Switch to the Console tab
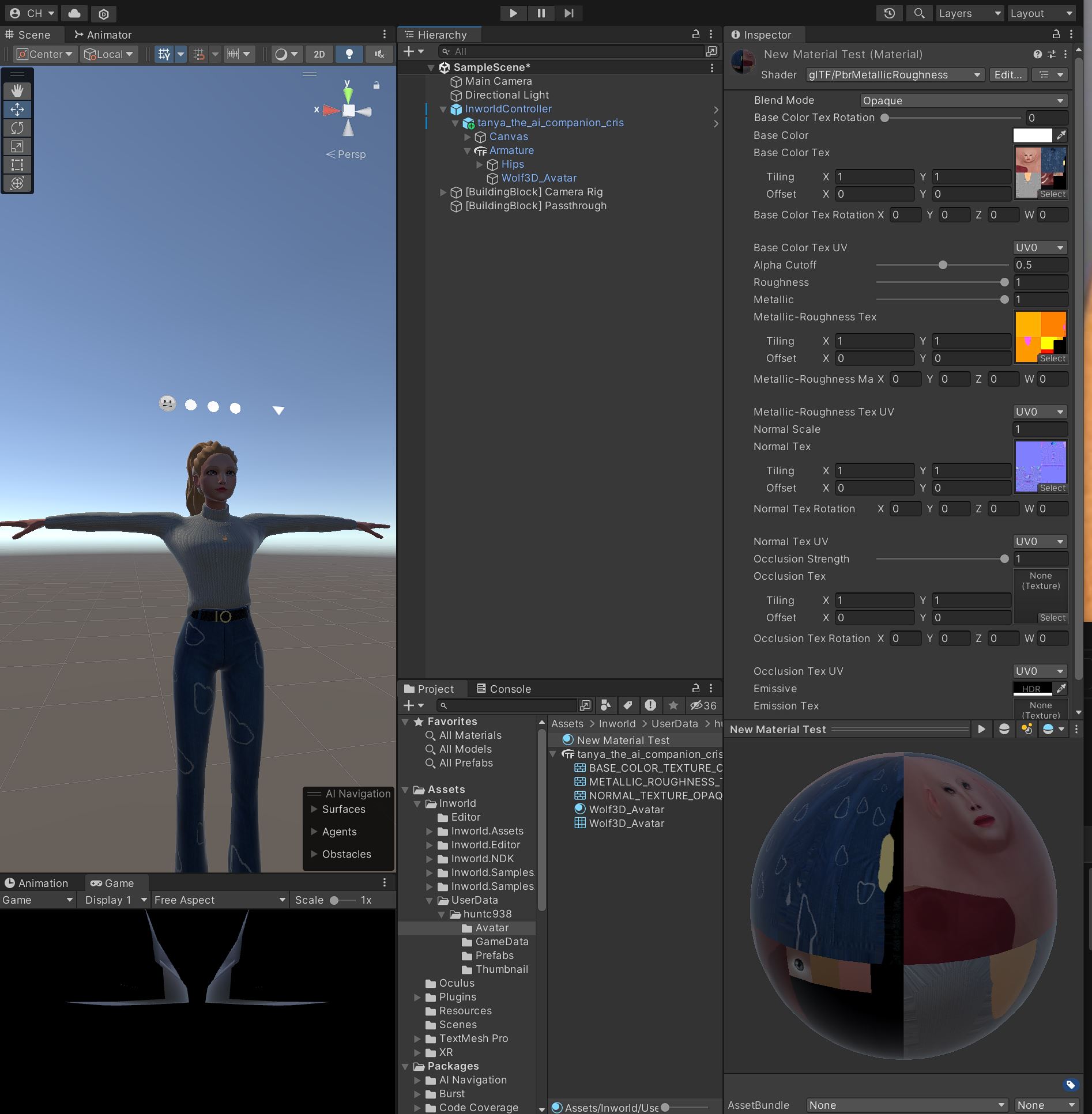Image resolution: width=1092 pixels, height=1114 pixels. click(503, 689)
